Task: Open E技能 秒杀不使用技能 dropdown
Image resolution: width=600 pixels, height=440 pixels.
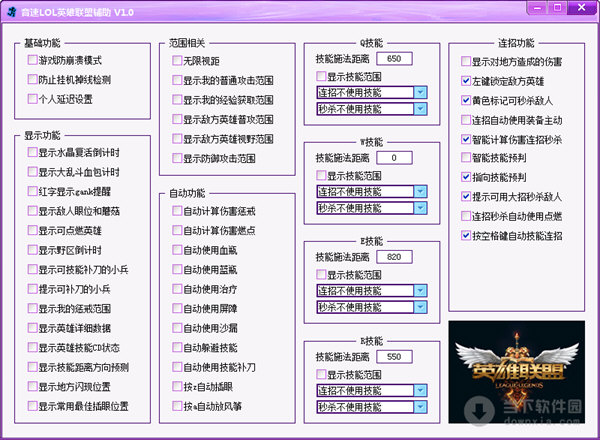Action: (420, 307)
